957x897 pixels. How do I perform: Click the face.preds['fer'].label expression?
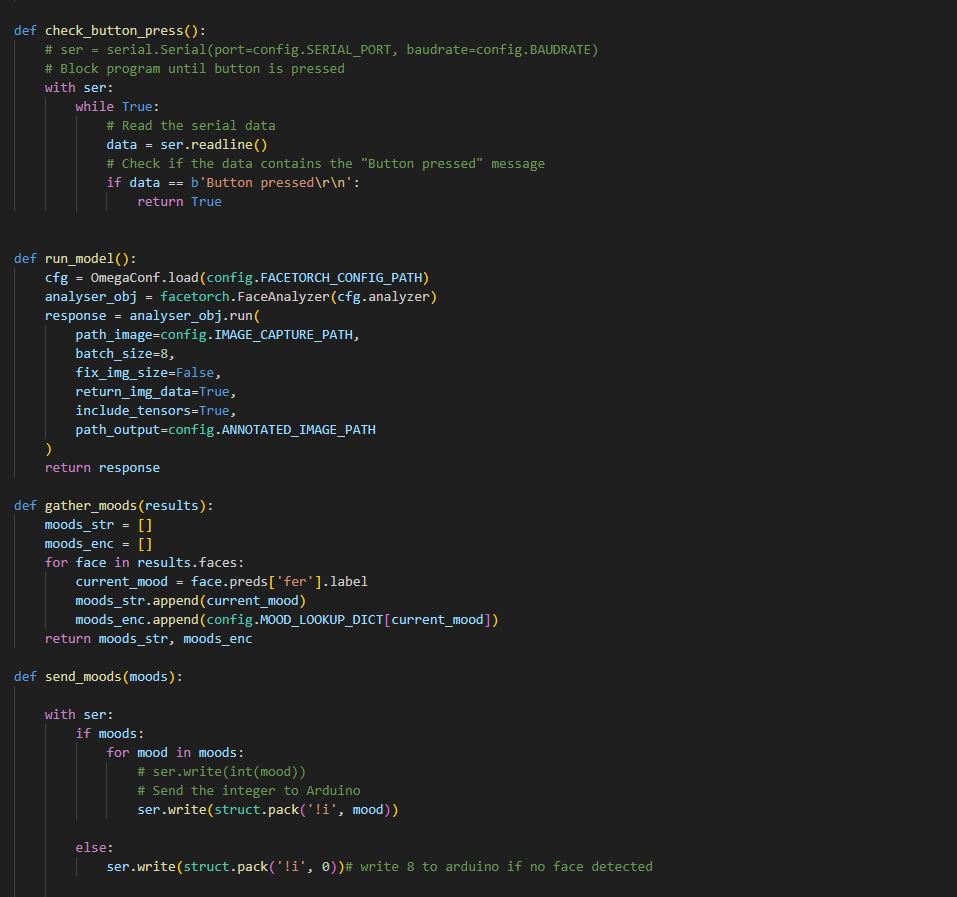click(x=279, y=581)
